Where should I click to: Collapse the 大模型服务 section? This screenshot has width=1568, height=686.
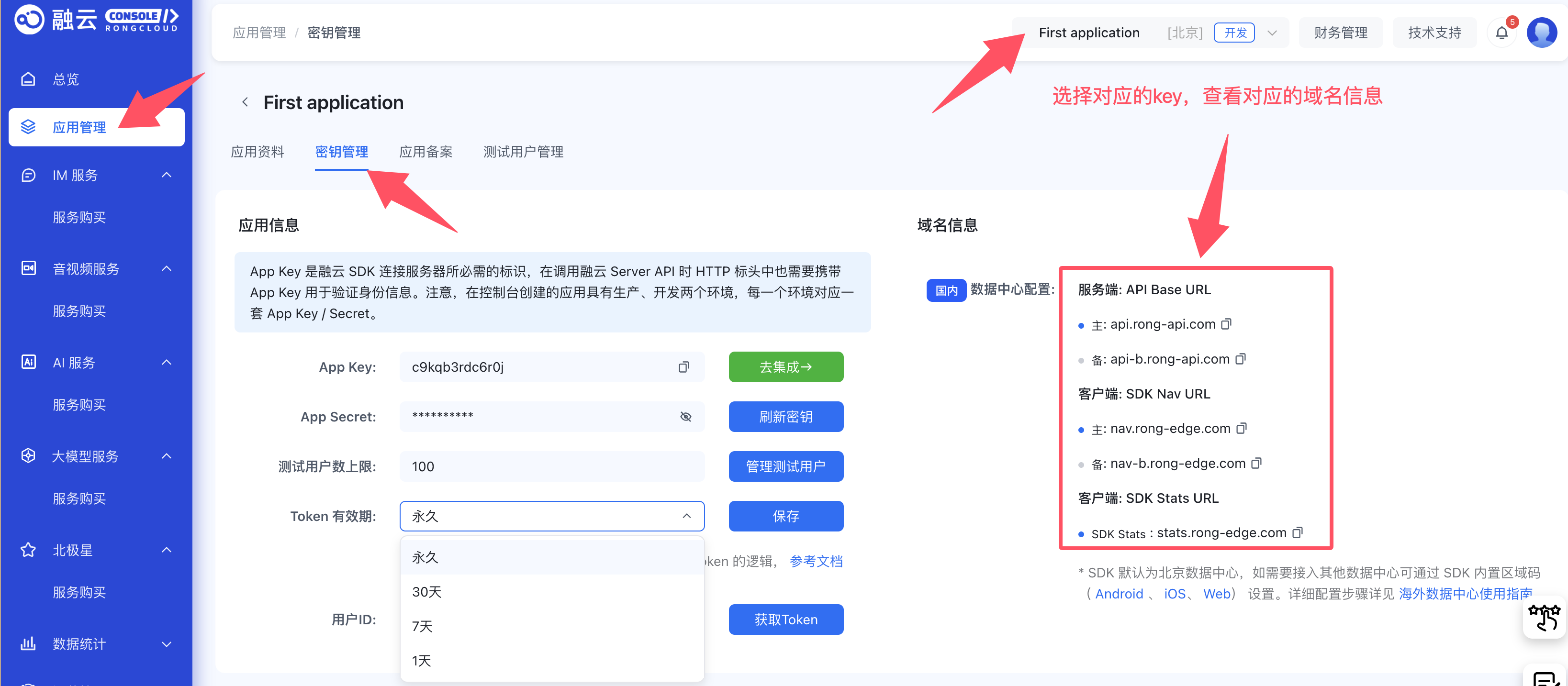tap(166, 455)
